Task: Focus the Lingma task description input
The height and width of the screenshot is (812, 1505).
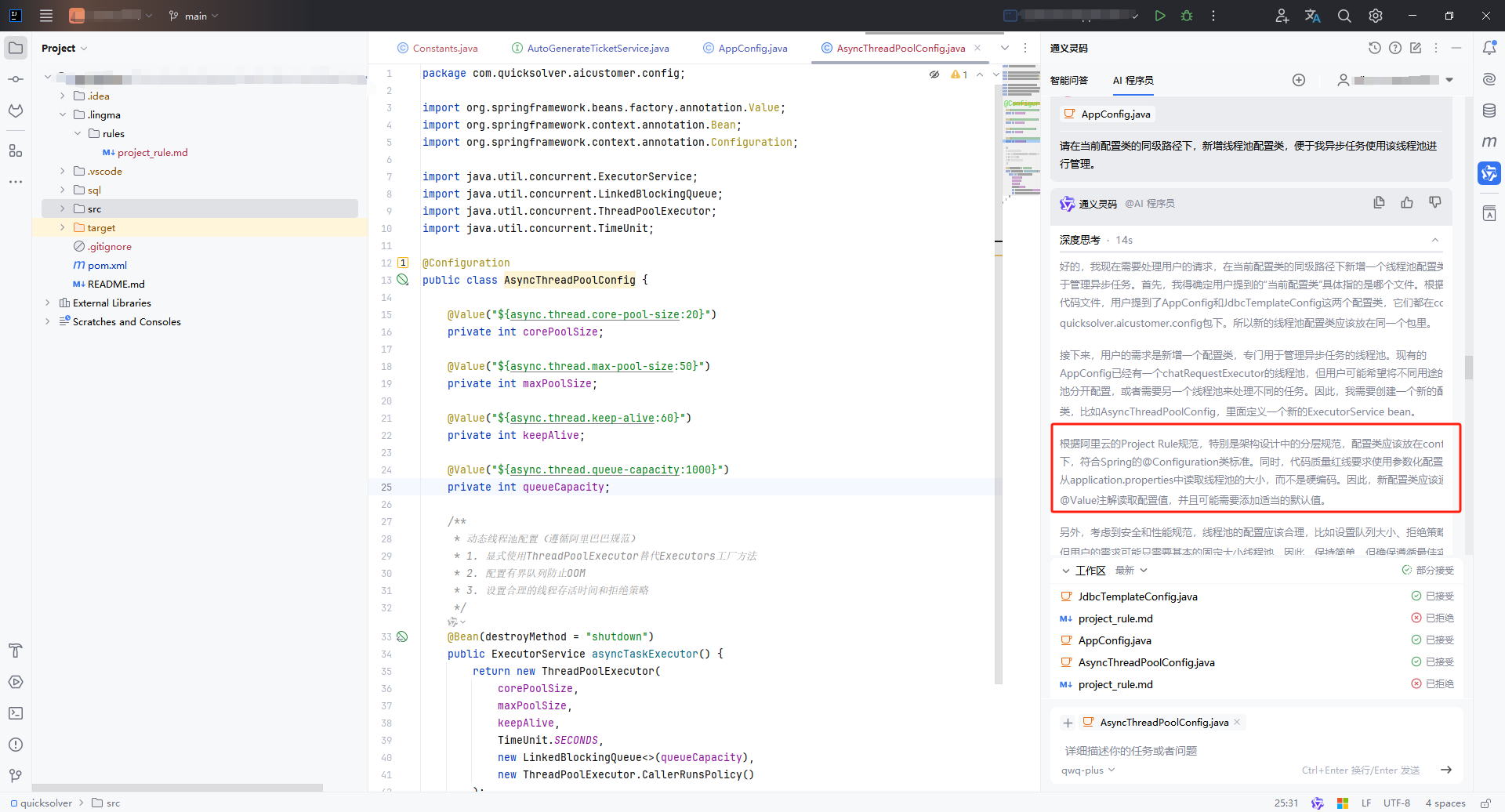Action: pos(1256,751)
